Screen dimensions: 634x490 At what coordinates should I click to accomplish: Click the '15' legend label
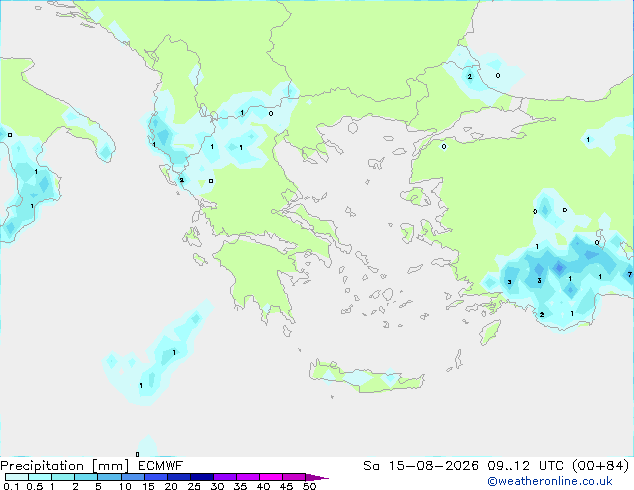pos(148,486)
